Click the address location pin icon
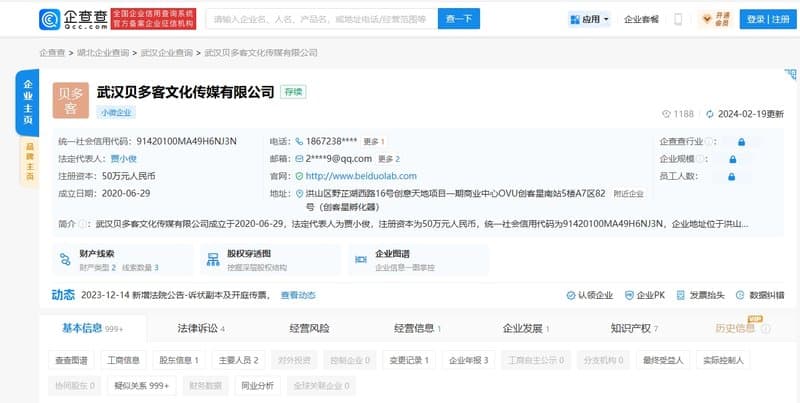The height and width of the screenshot is (403, 800). (x=299, y=194)
